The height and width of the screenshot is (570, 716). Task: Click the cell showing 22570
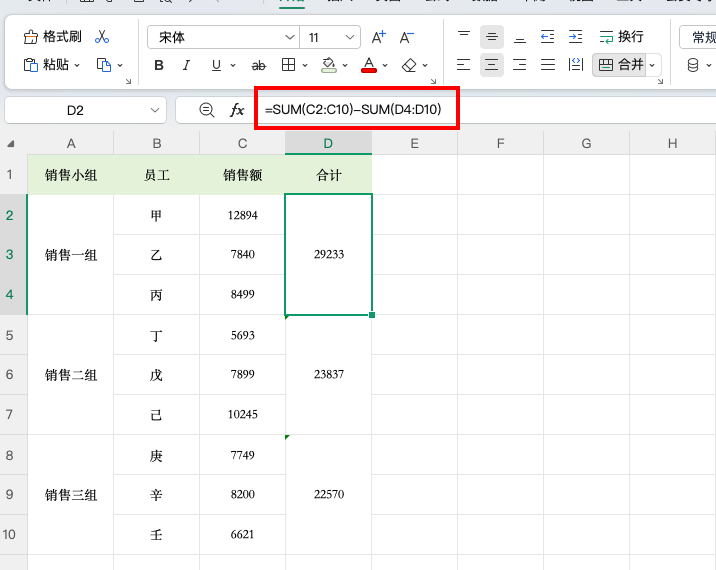point(329,495)
